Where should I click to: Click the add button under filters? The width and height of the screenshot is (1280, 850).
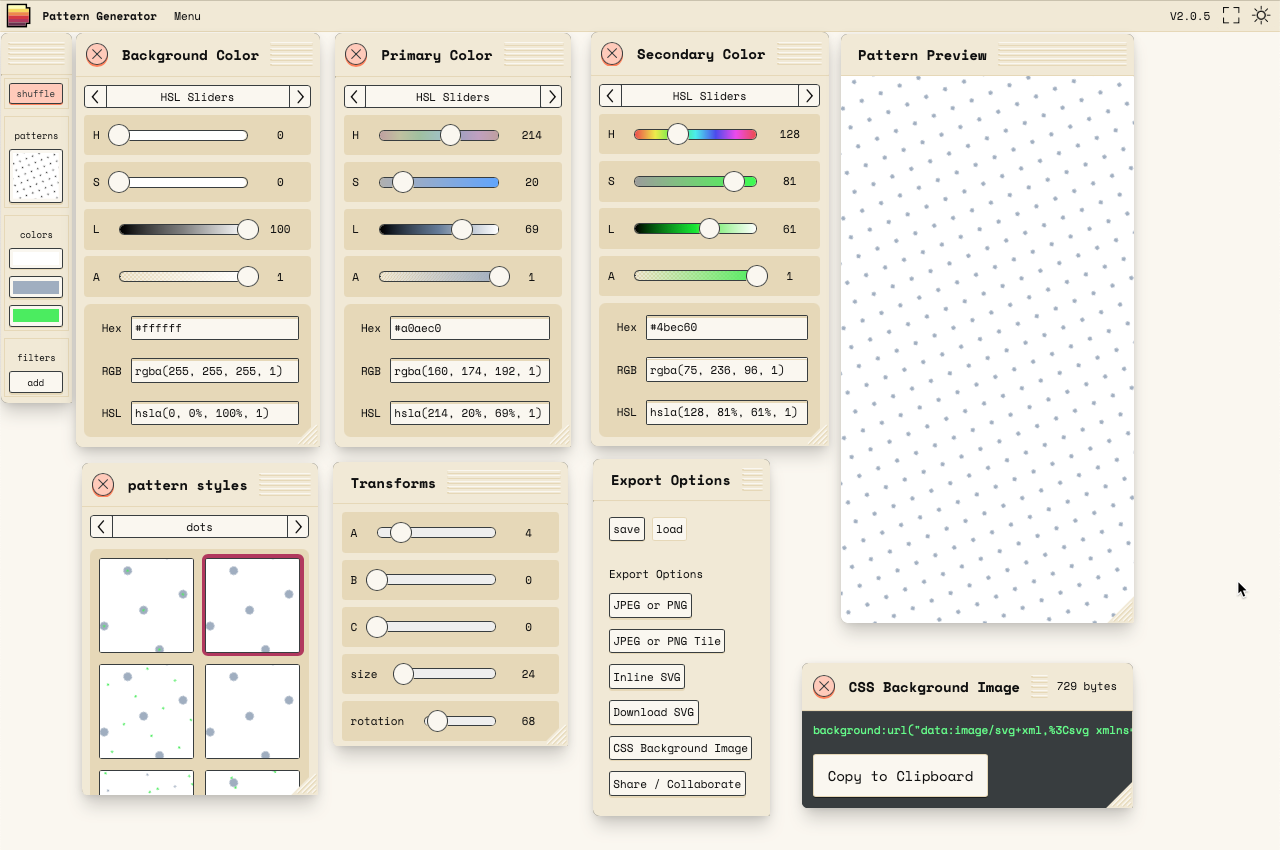[35, 382]
